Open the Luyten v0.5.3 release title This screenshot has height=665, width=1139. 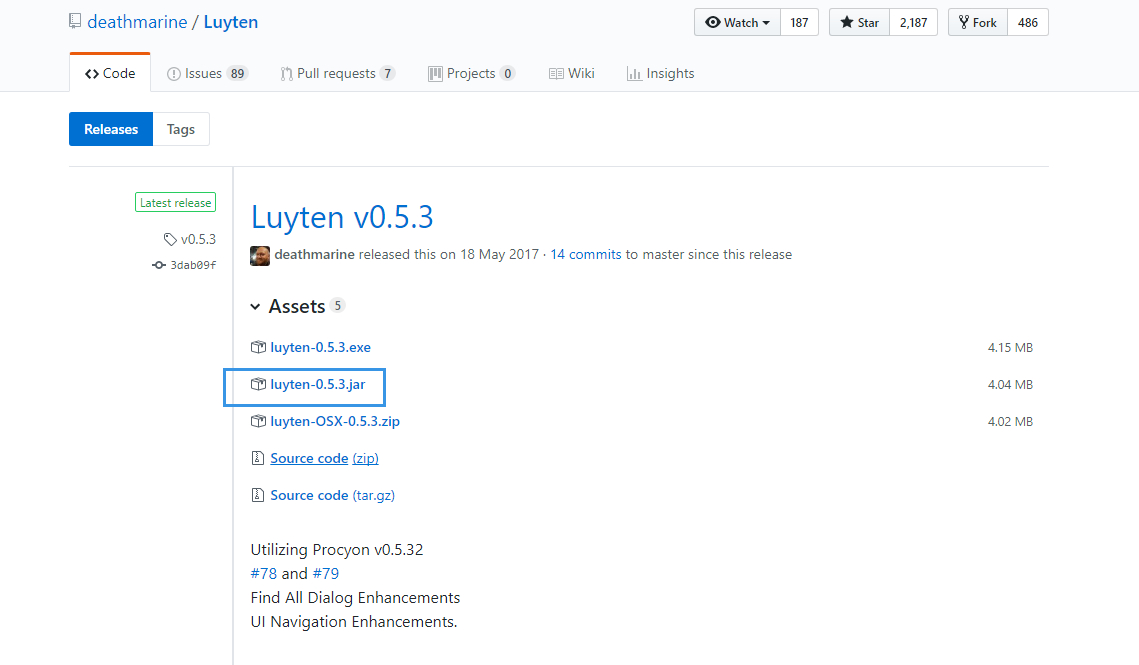[342, 217]
